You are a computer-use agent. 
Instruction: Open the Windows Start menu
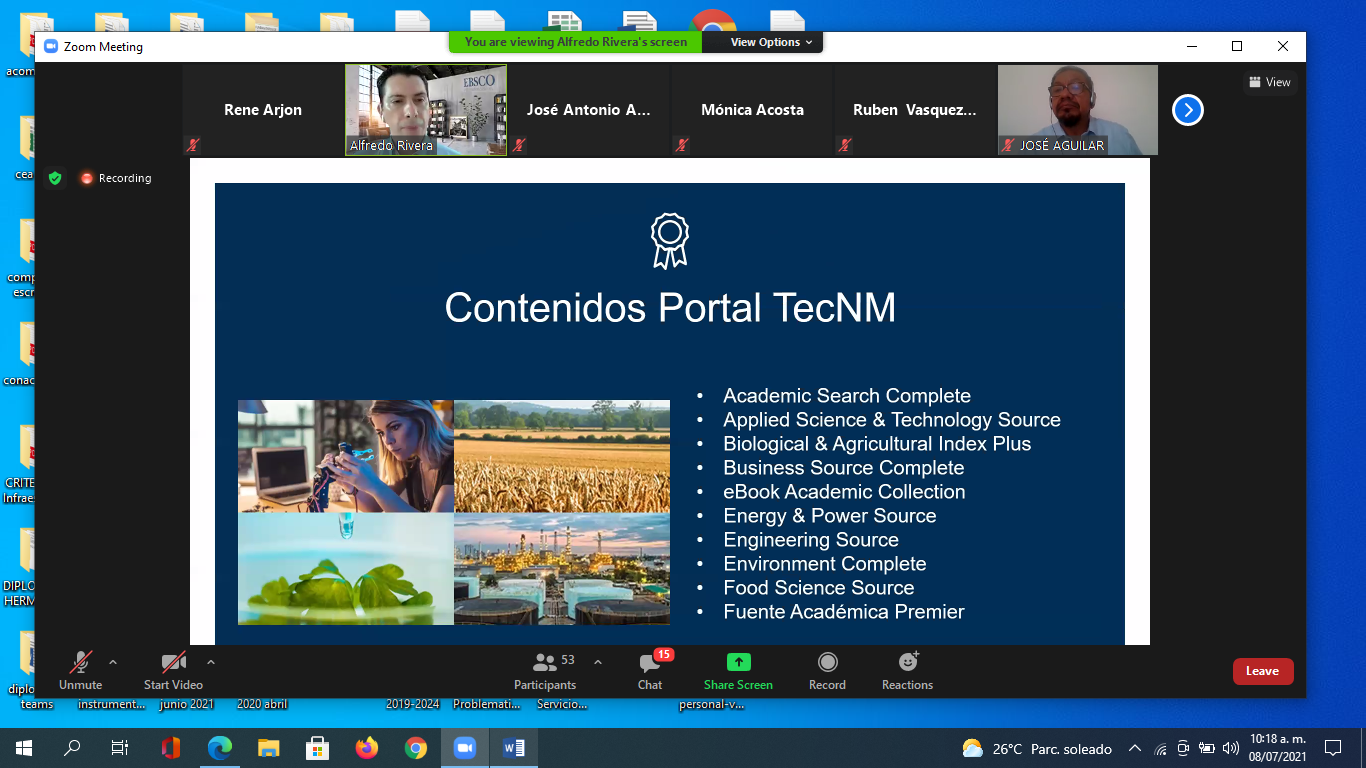[x=24, y=748]
